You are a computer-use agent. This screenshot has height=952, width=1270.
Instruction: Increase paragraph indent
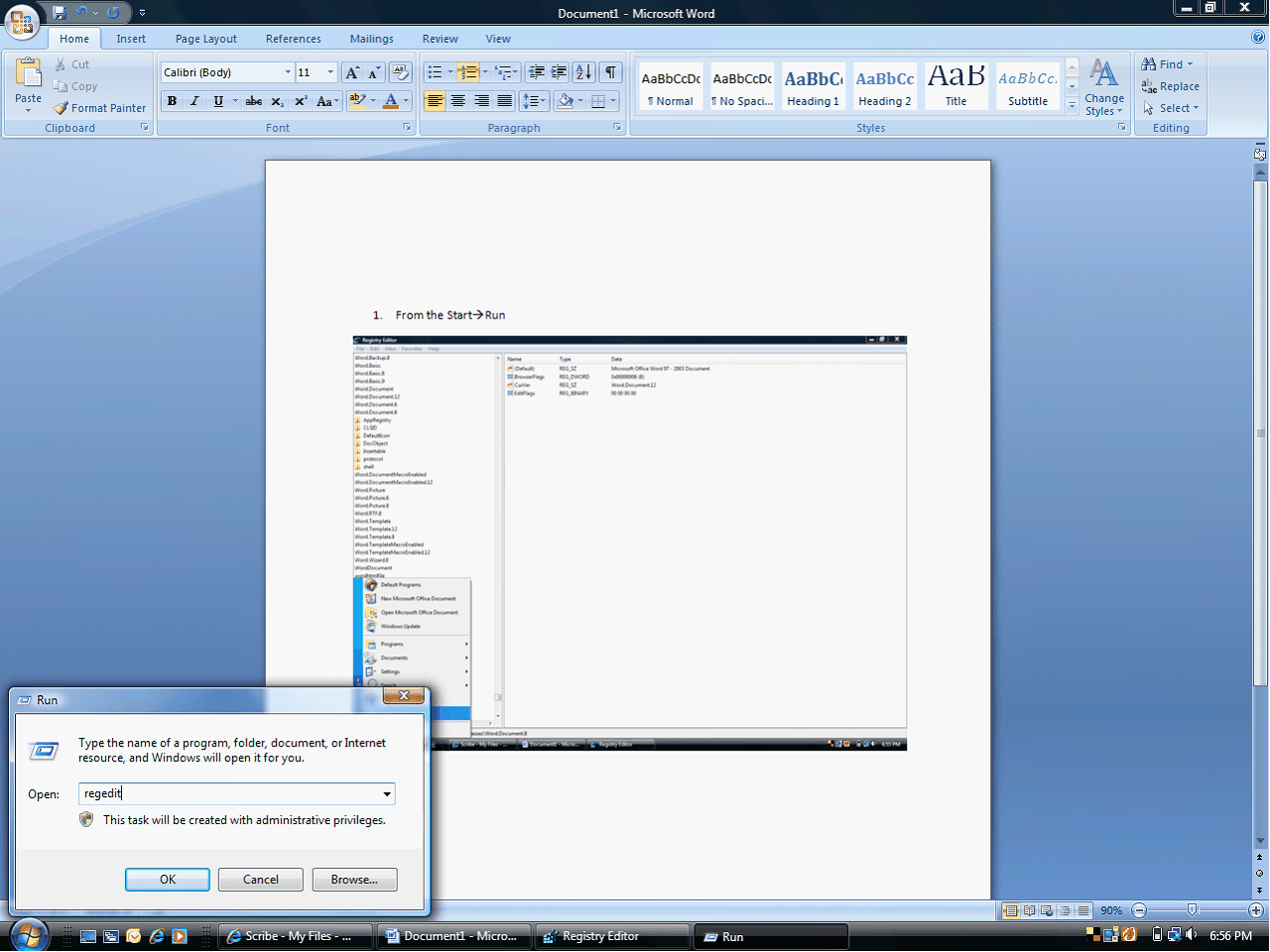[560, 72]
